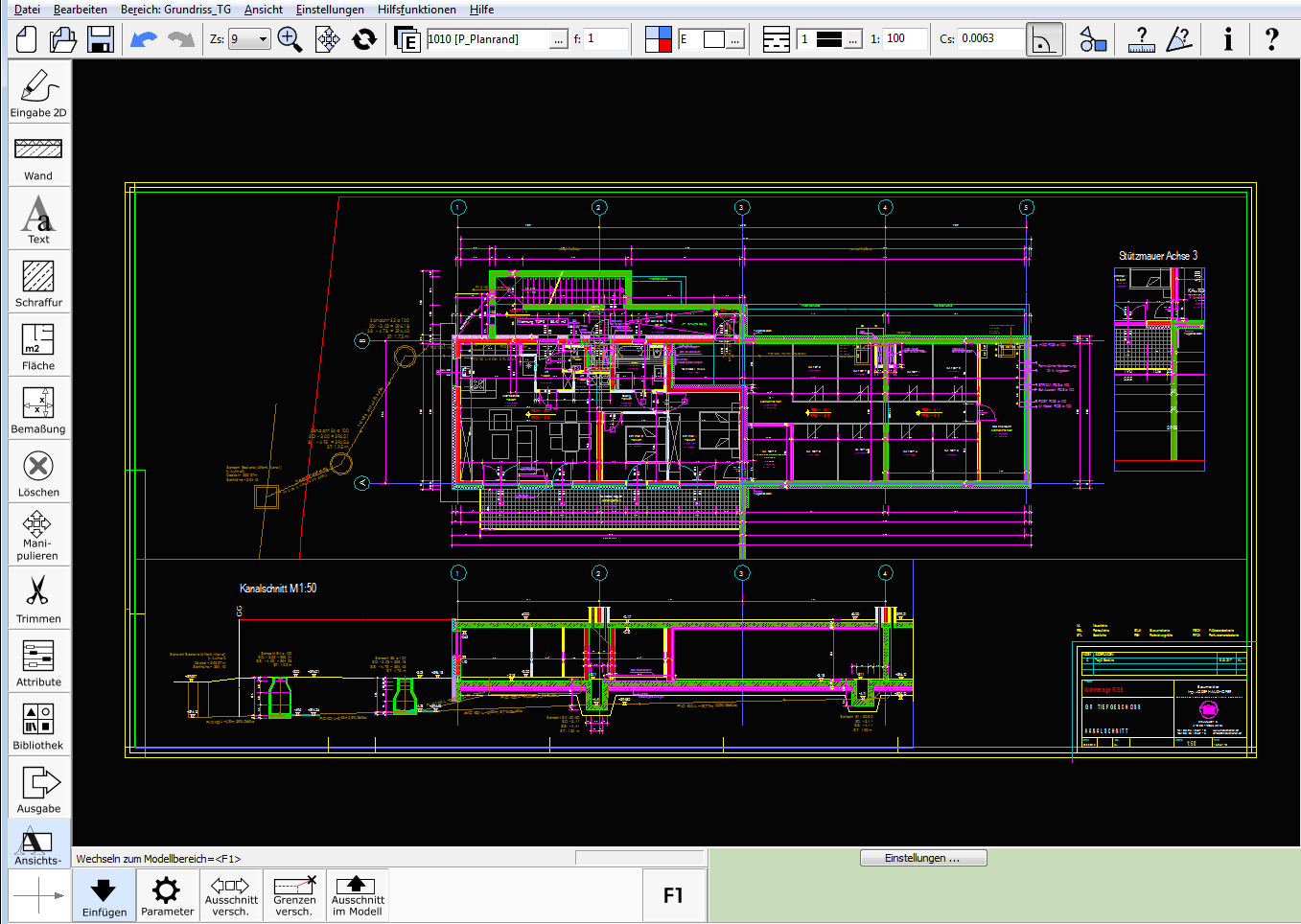Viewport: 1301px width, 924px height.
Task: Toggle the angle snap button
Action: (x=1045, y=39)
